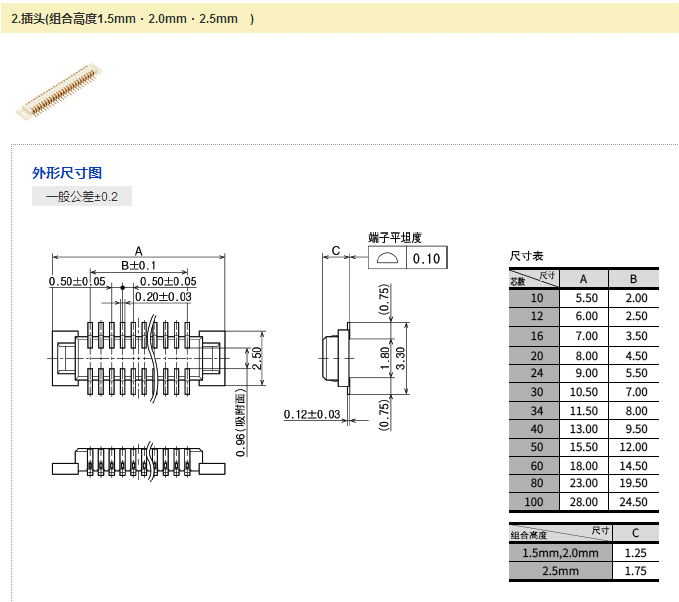
Task: Click the 0.20±0.03 dimension label
Action: point(163,297)
